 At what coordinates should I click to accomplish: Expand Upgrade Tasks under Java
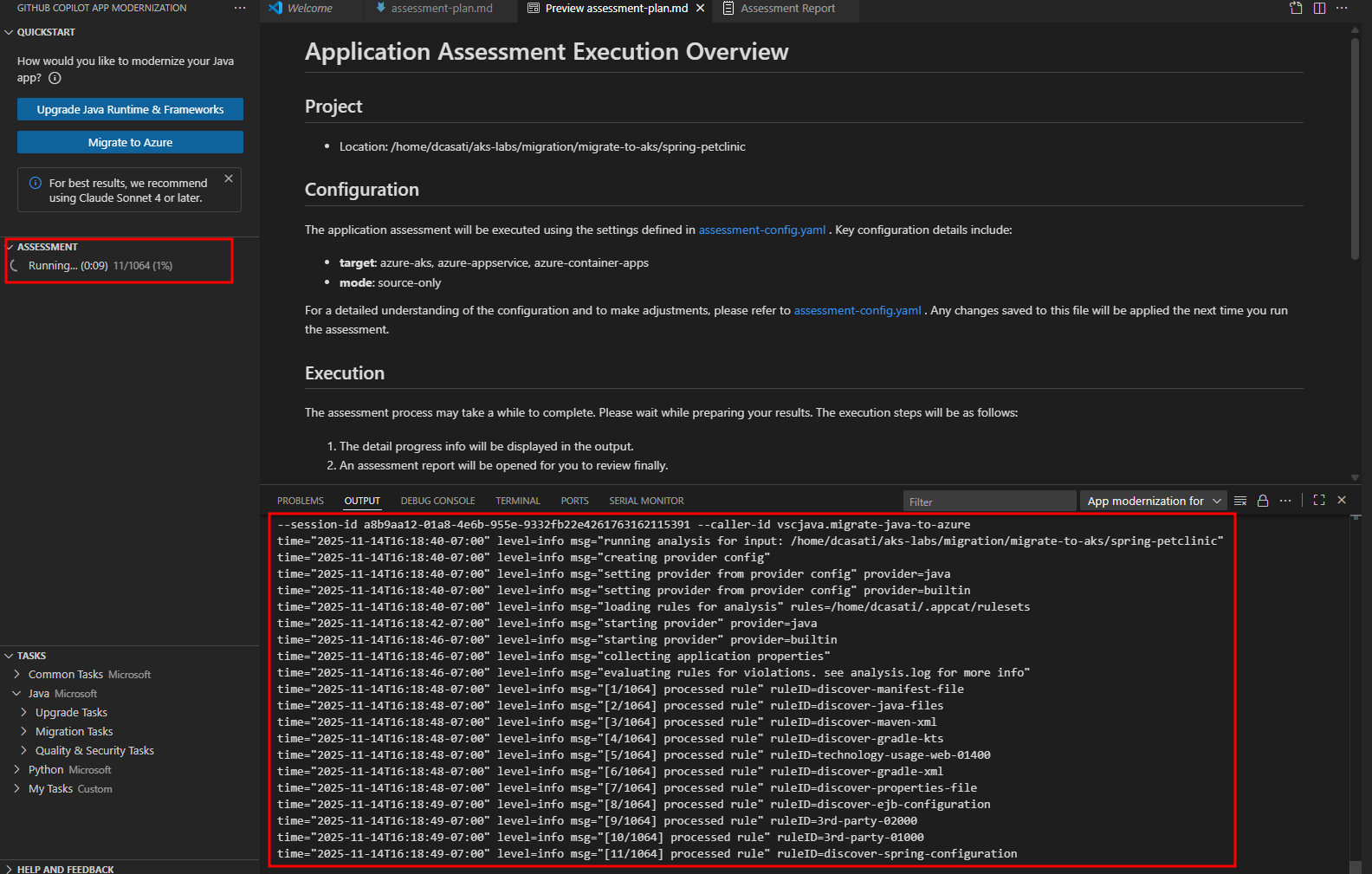click(23, 712)
